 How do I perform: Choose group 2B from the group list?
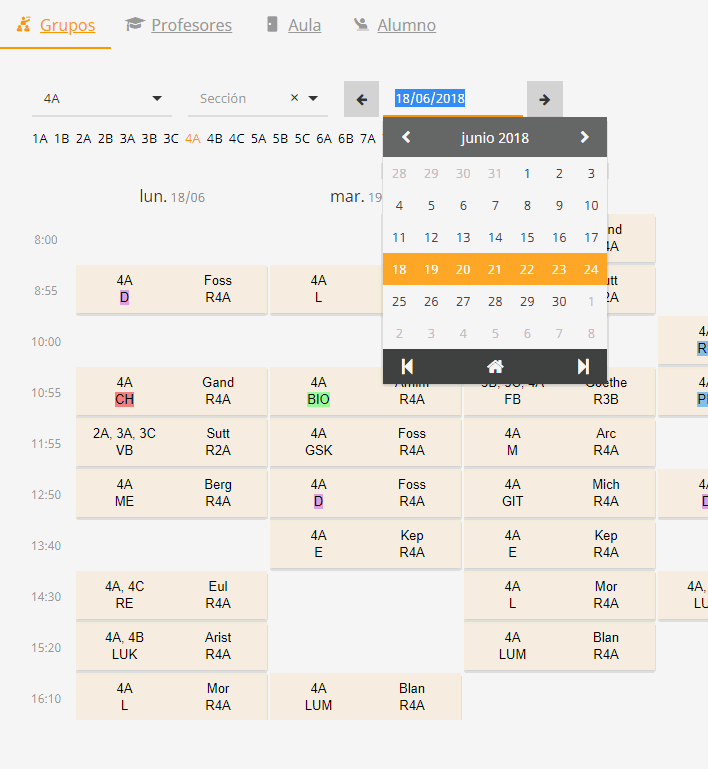pyautogui.click(x=105, y=139)
